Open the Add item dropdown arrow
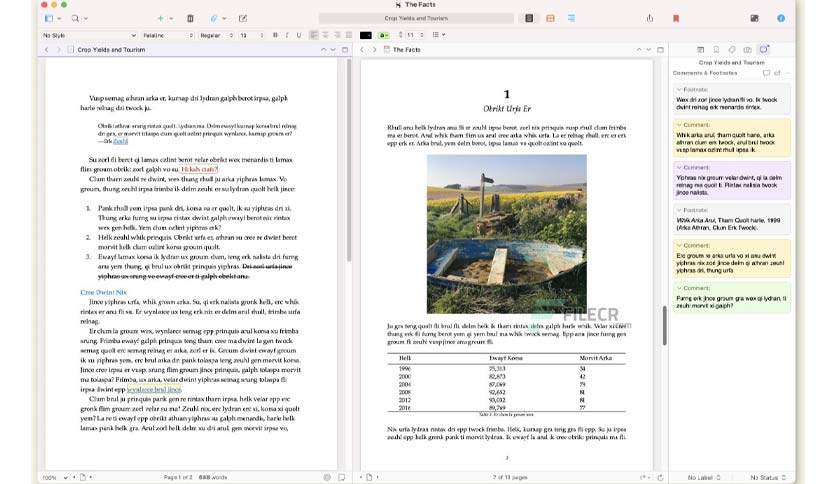Image resolution: width=836 pixels, height=484 pixels. click(171, 19)
